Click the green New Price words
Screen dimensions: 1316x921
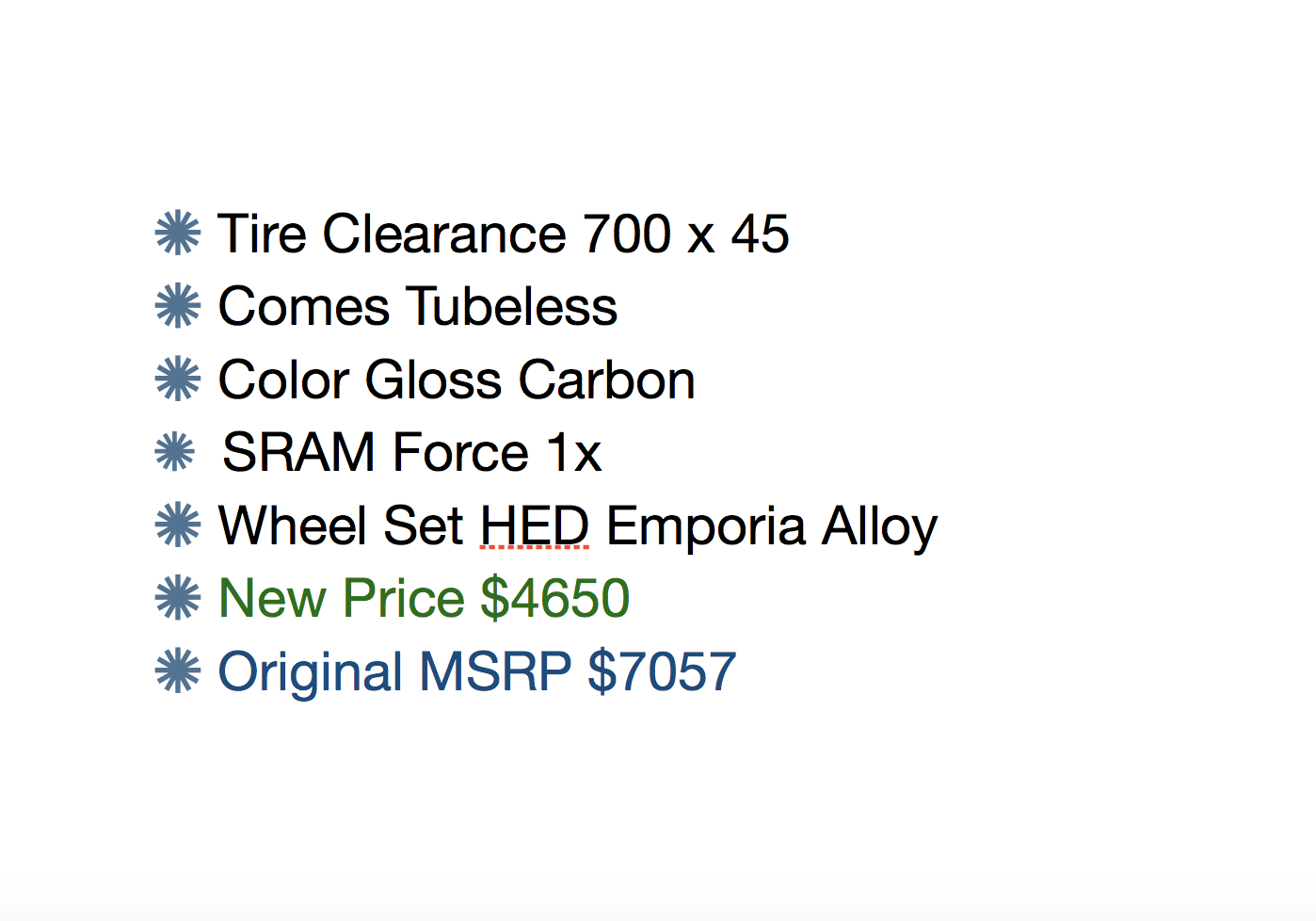[x=341, y=599]
